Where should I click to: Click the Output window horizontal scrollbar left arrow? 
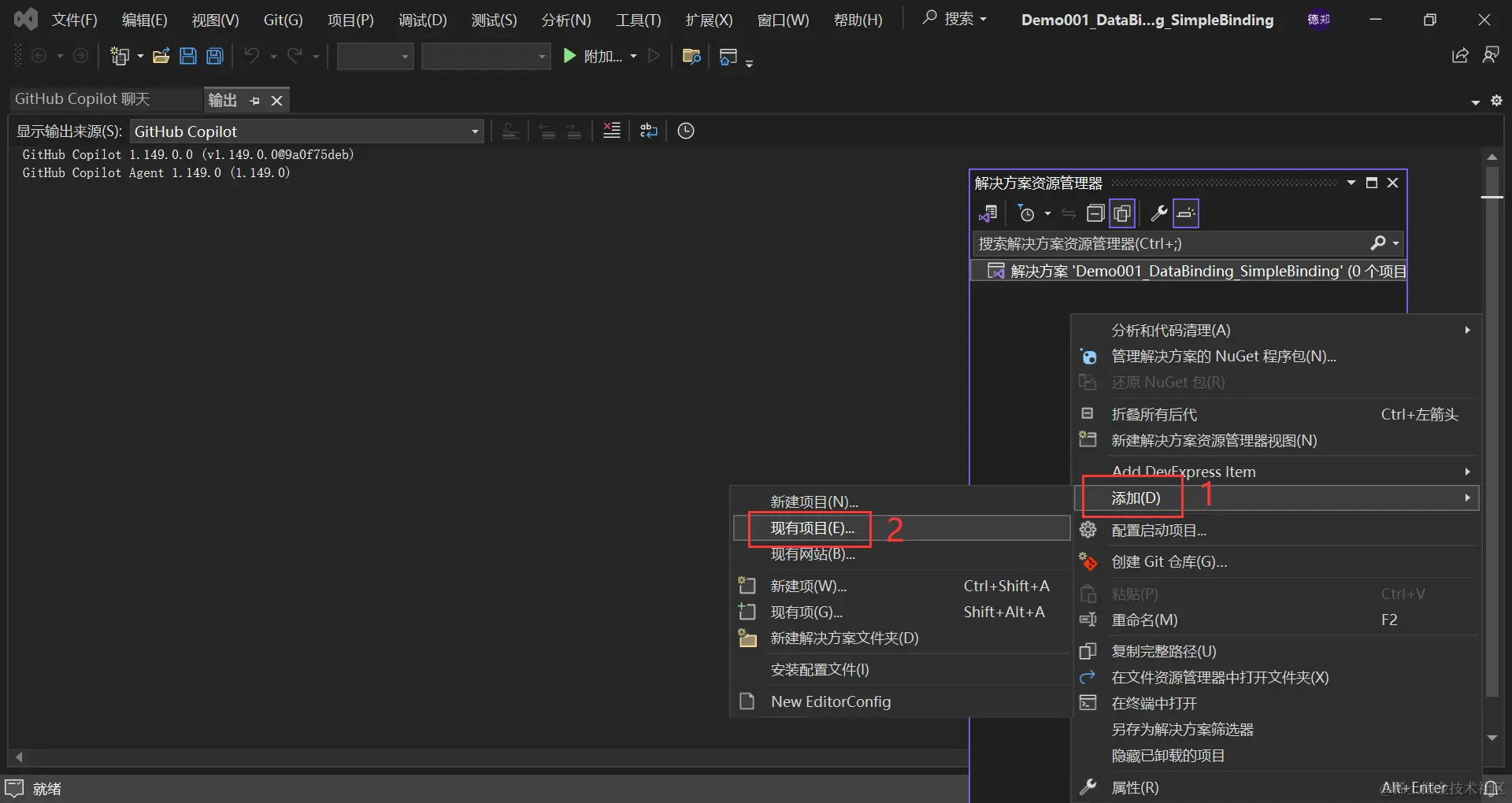(19, 757)
